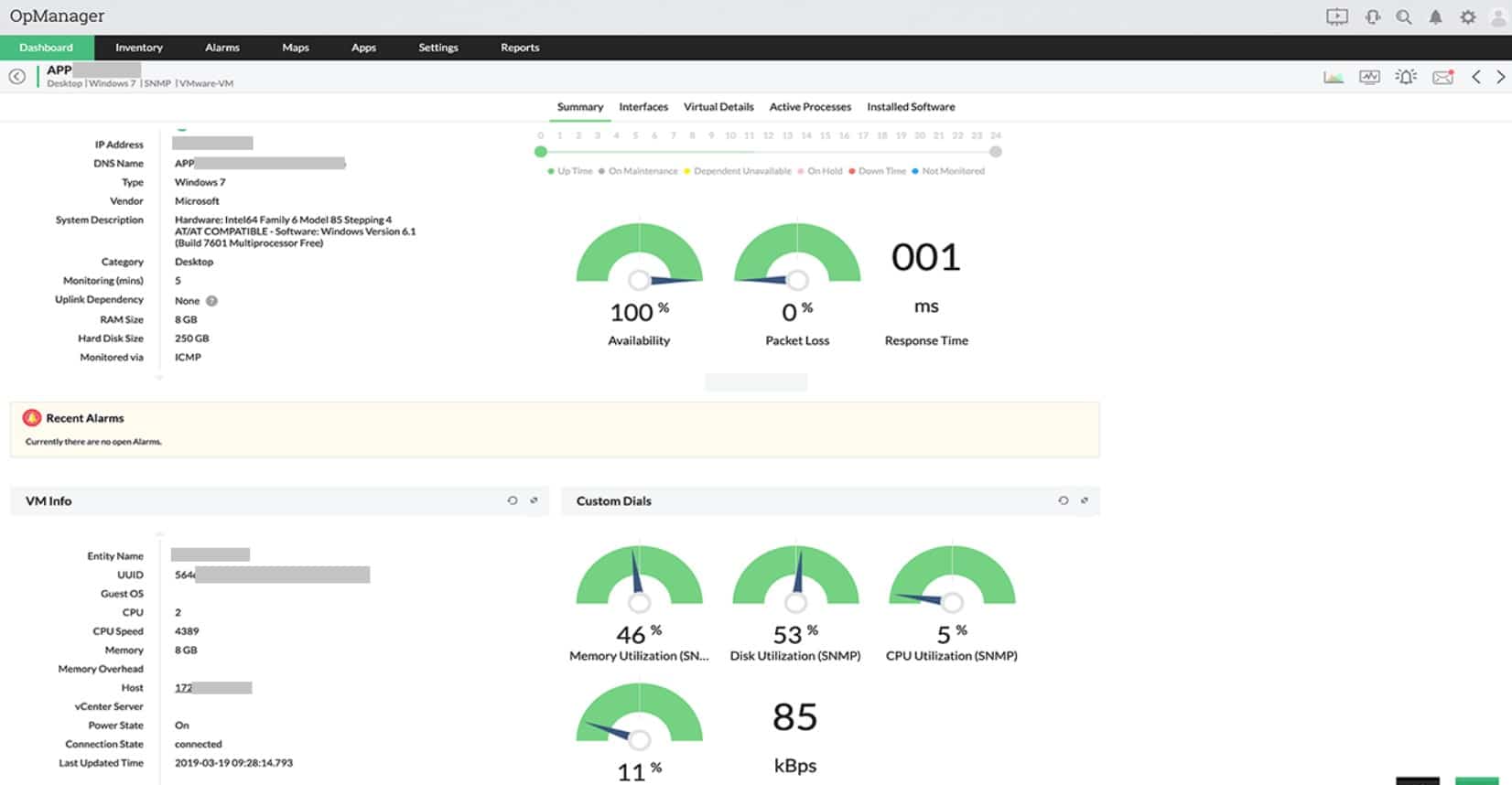
Task: Click the Availability gauge dial
Action: 640,255
